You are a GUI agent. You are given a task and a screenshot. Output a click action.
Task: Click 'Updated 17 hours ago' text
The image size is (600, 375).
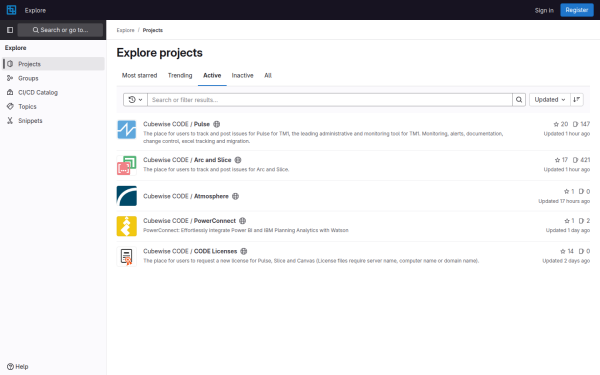click(x=564, y=201)
